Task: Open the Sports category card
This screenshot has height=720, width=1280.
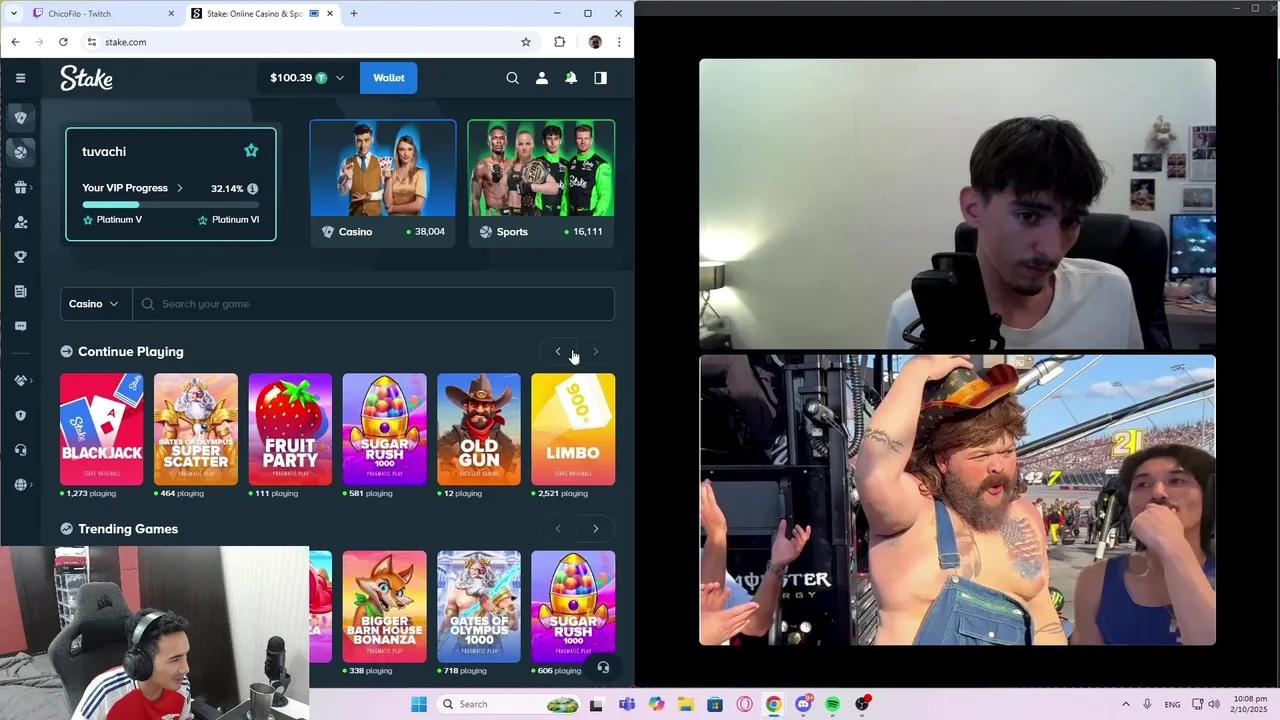Action: [x=541, y=182]
